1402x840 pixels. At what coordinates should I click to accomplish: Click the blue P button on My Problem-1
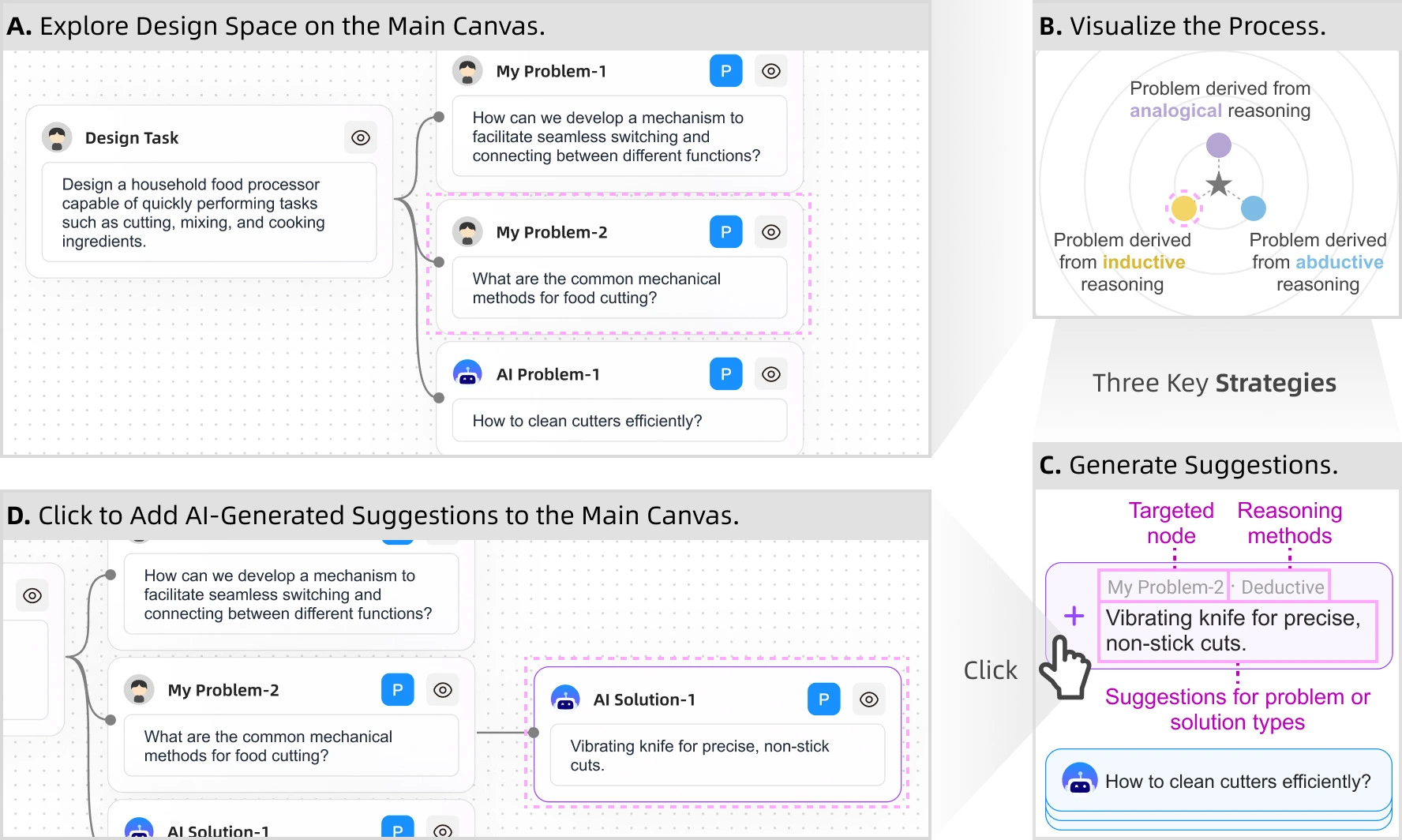point(725,71)
